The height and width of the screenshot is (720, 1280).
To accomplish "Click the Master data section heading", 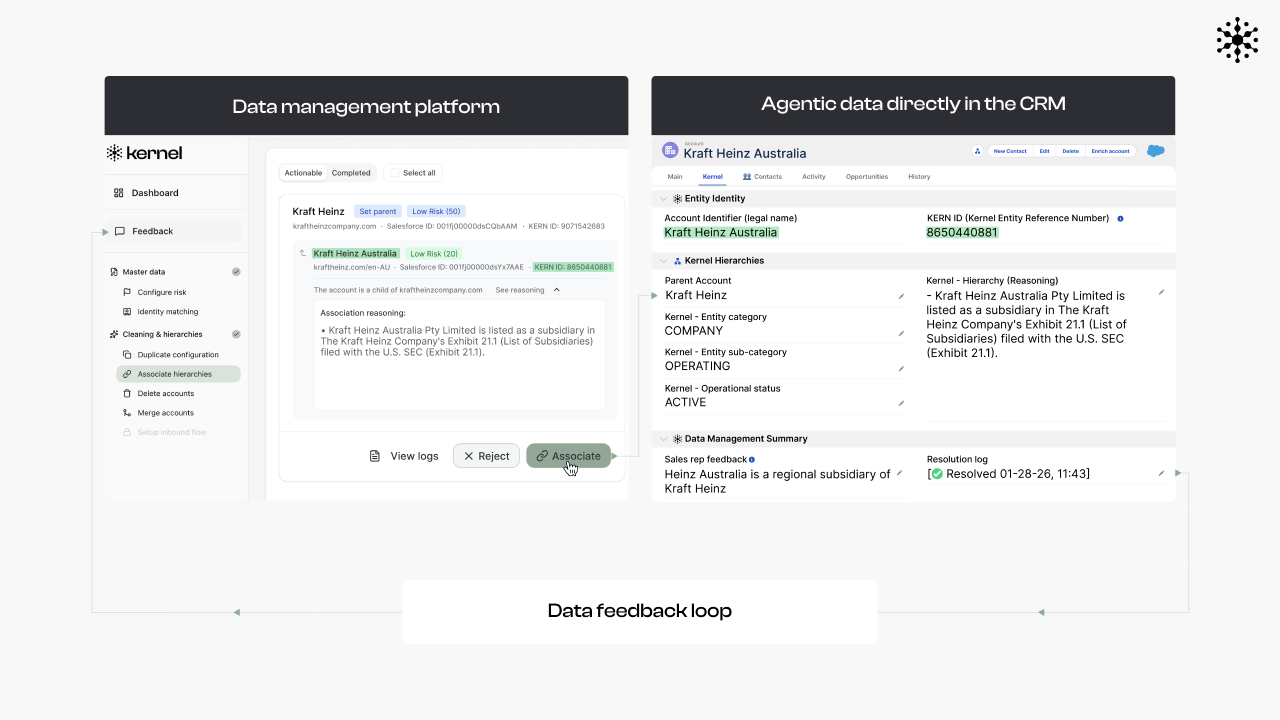I will [x=143, y=272].
